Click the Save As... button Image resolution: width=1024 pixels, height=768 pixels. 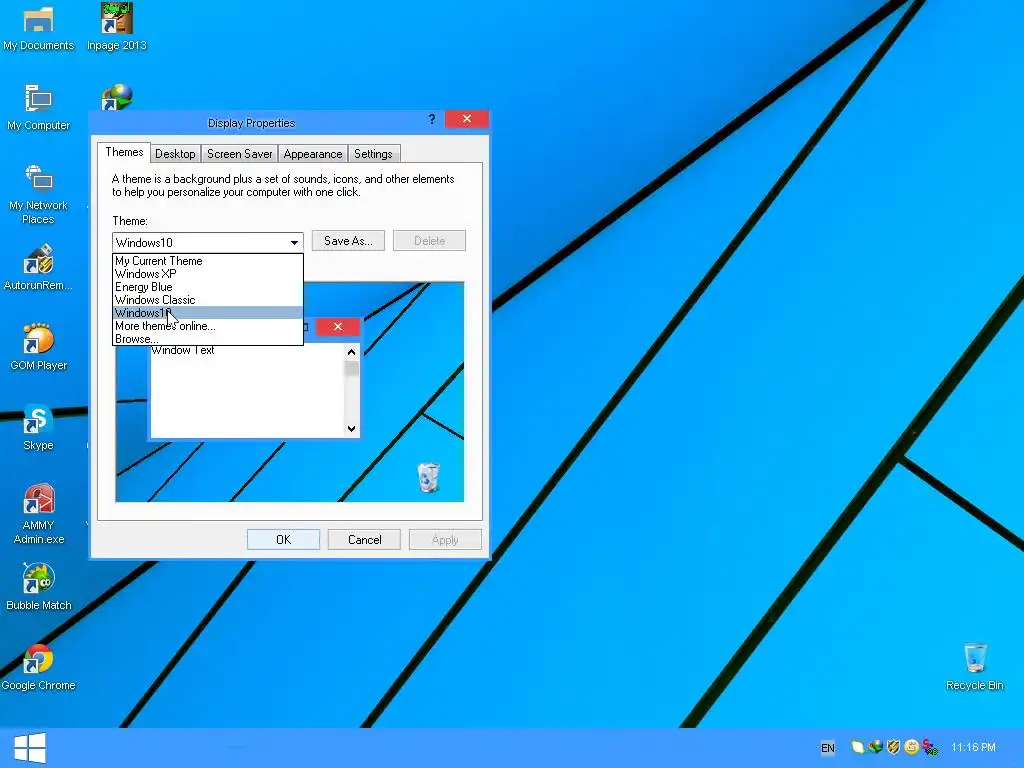(x=348, y=241)
